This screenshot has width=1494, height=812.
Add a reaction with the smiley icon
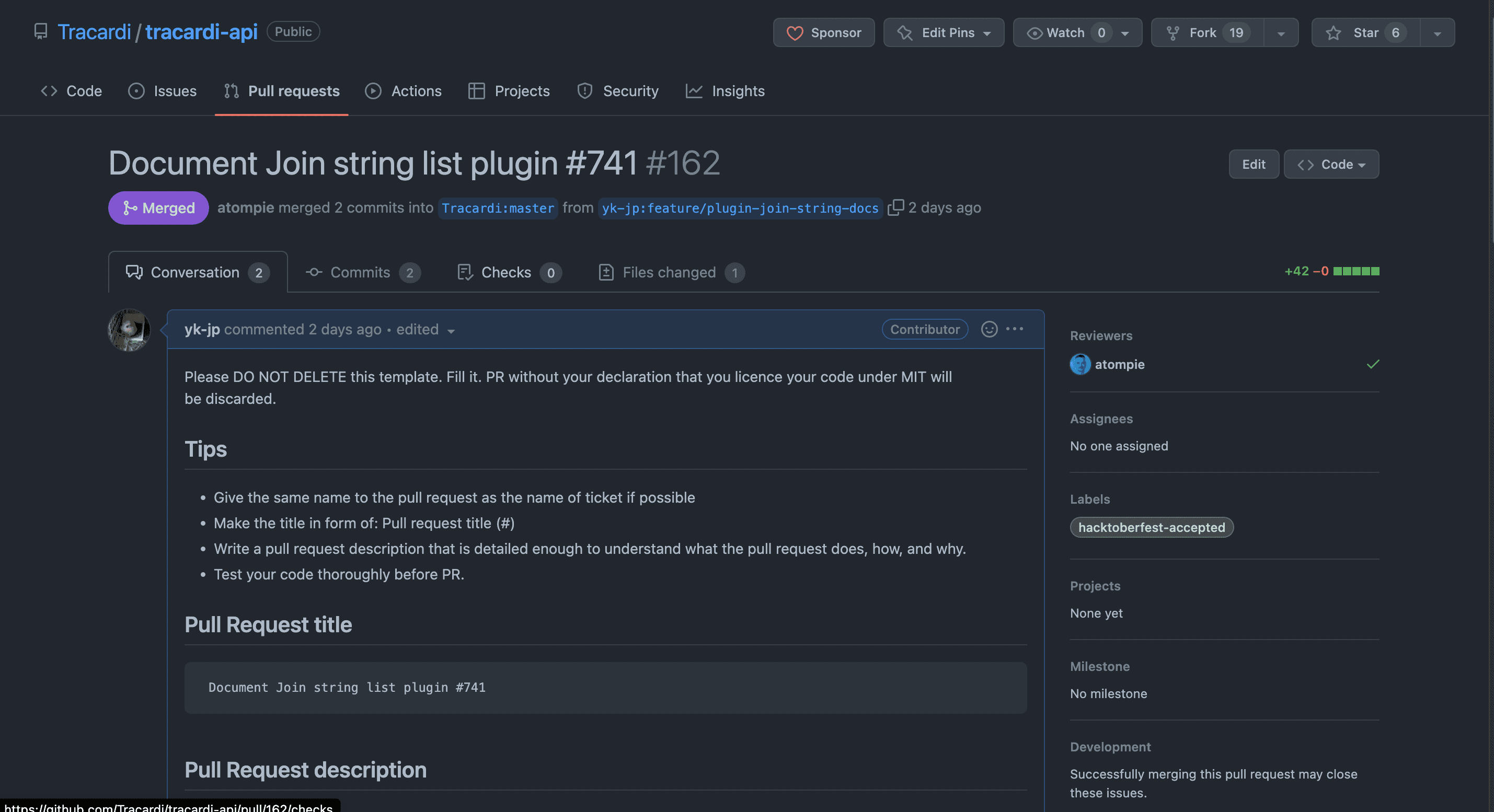click(x=989, y=329)
